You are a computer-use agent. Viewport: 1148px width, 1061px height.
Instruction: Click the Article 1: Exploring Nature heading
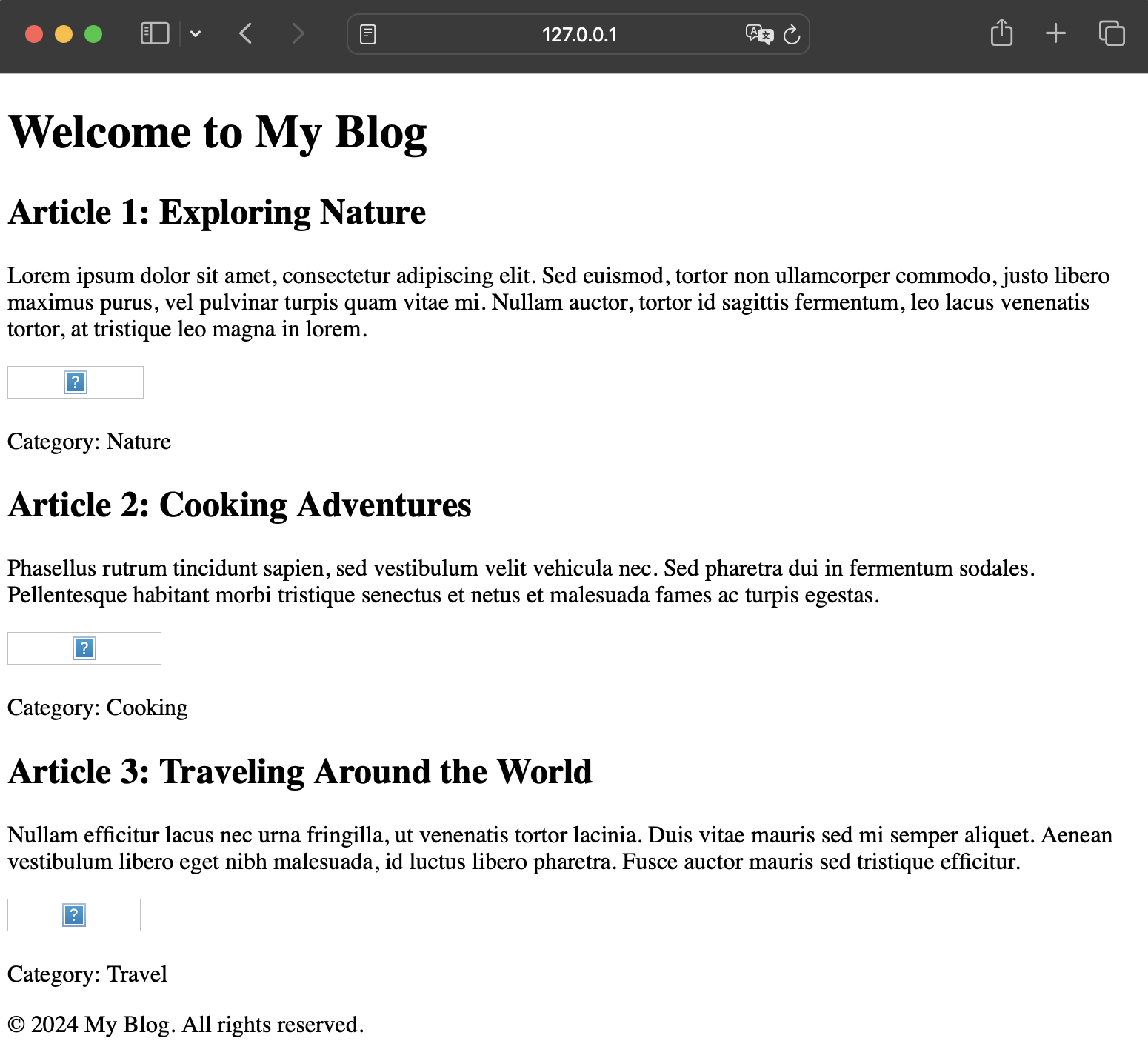pos(216,213)
